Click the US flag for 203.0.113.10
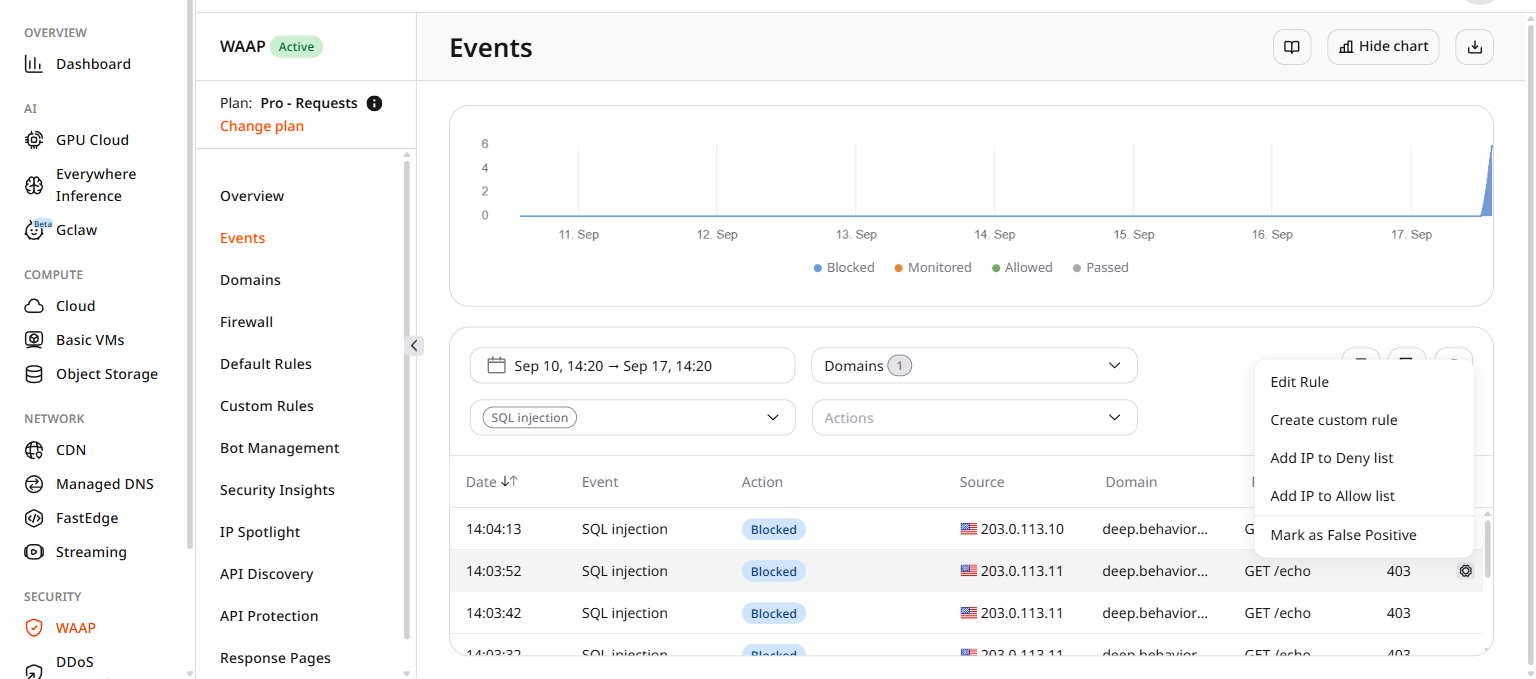This screenshot has height=679, width=1536. point(968,529)
